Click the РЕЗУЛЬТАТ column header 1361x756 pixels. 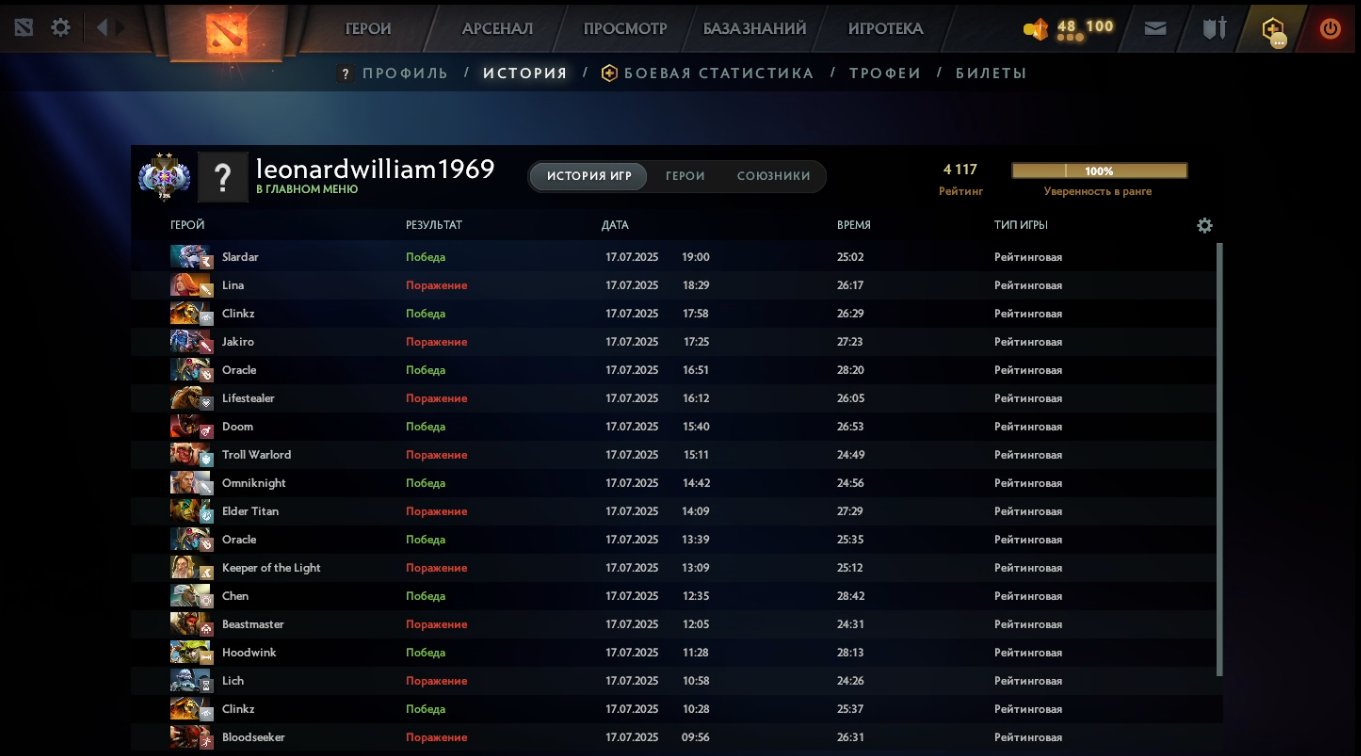click(x=434, y=225)
